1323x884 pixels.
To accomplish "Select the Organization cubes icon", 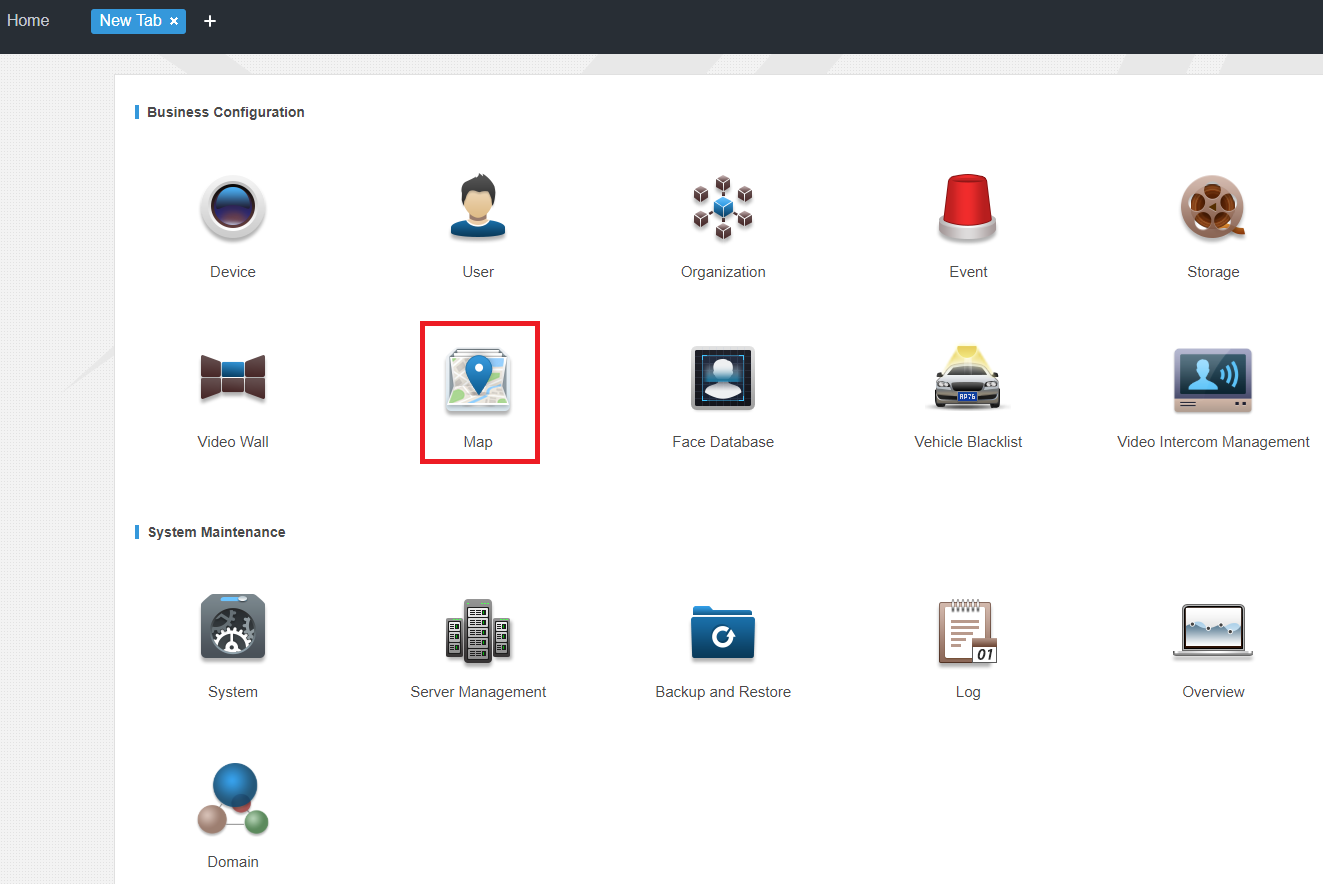I will (723, 208).
